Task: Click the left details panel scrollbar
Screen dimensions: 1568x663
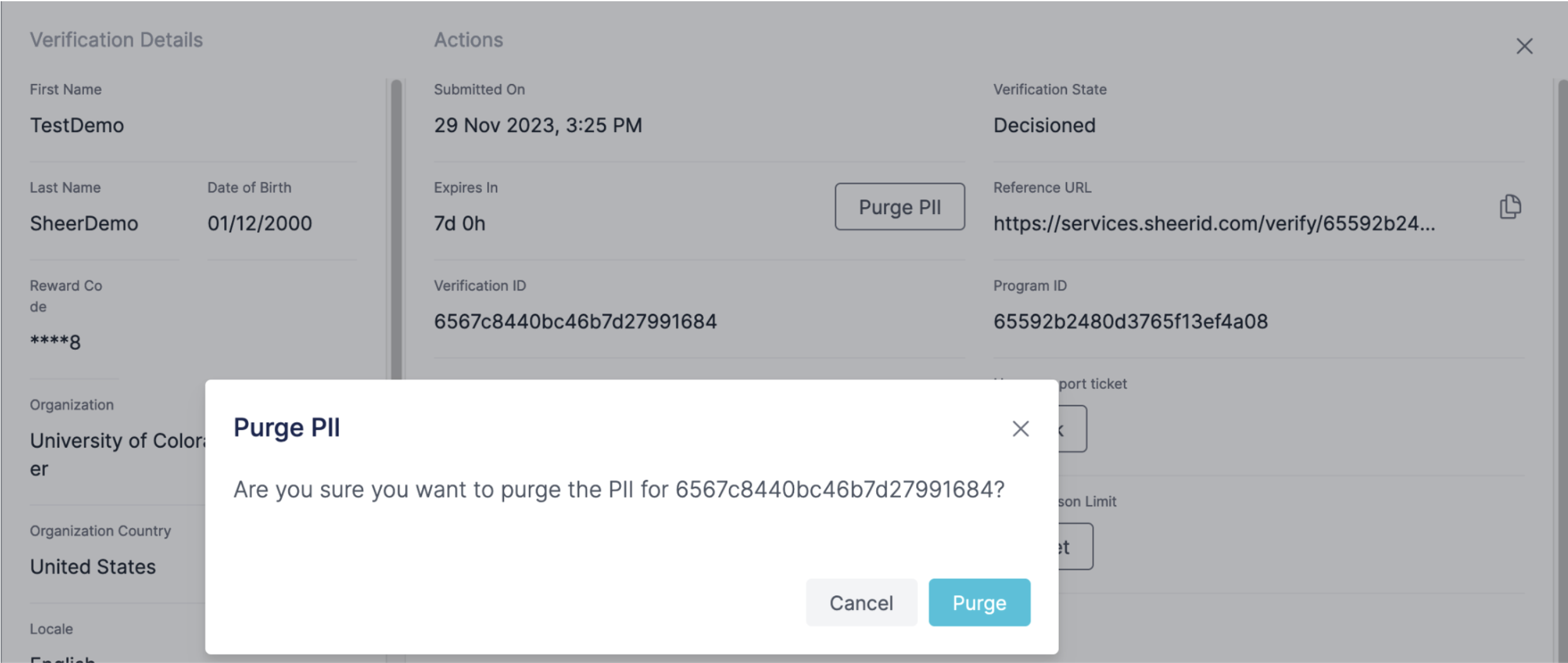Action: pyautogui.click(x=396, y=227)
